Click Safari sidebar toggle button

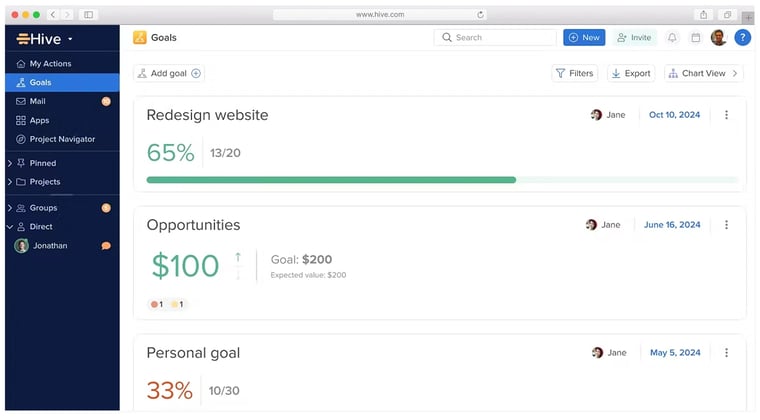[x=88, y=14]
